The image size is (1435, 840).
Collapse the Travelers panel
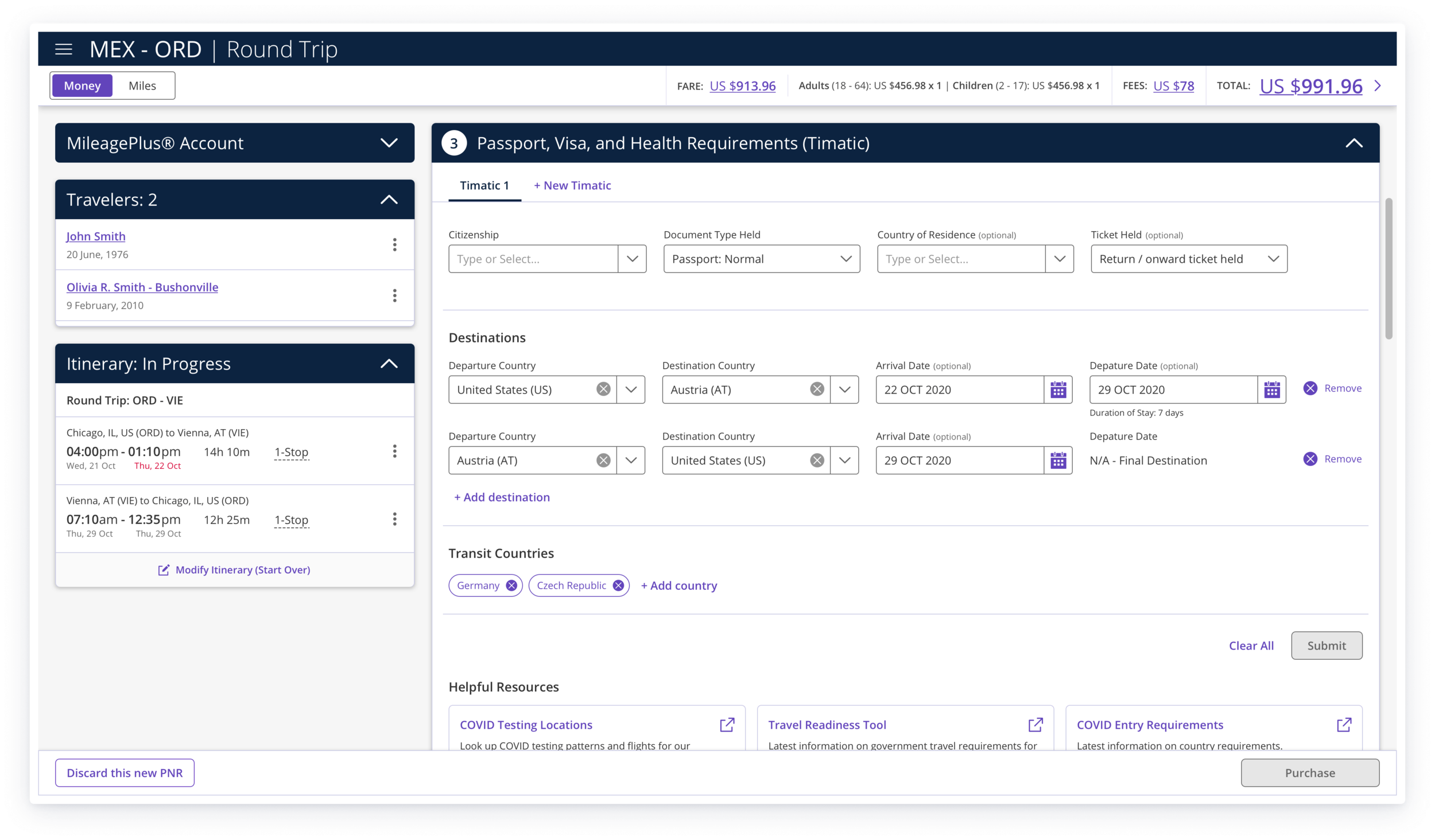click(x=389, y=200)
